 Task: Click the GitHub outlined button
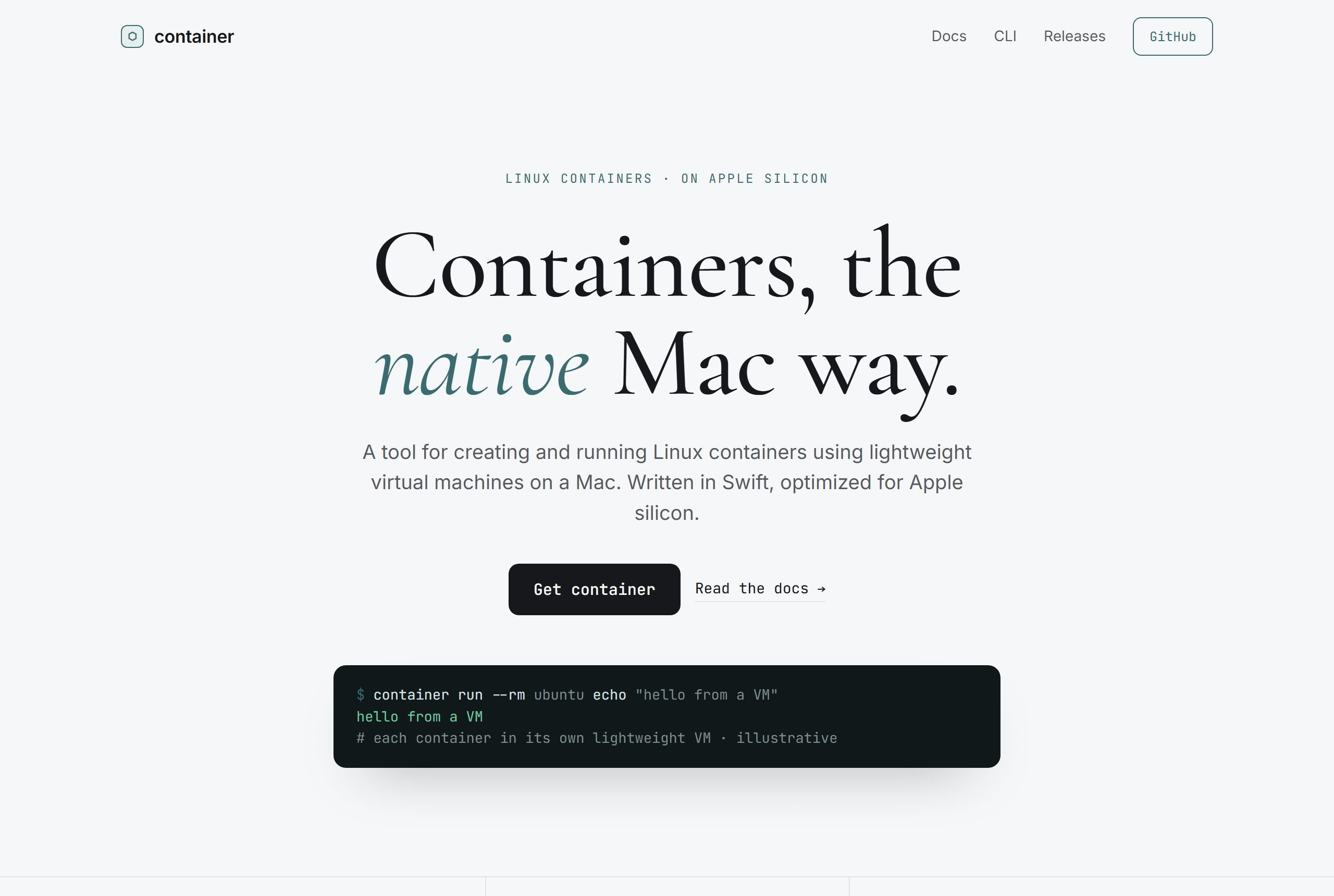coord(1173,36)
